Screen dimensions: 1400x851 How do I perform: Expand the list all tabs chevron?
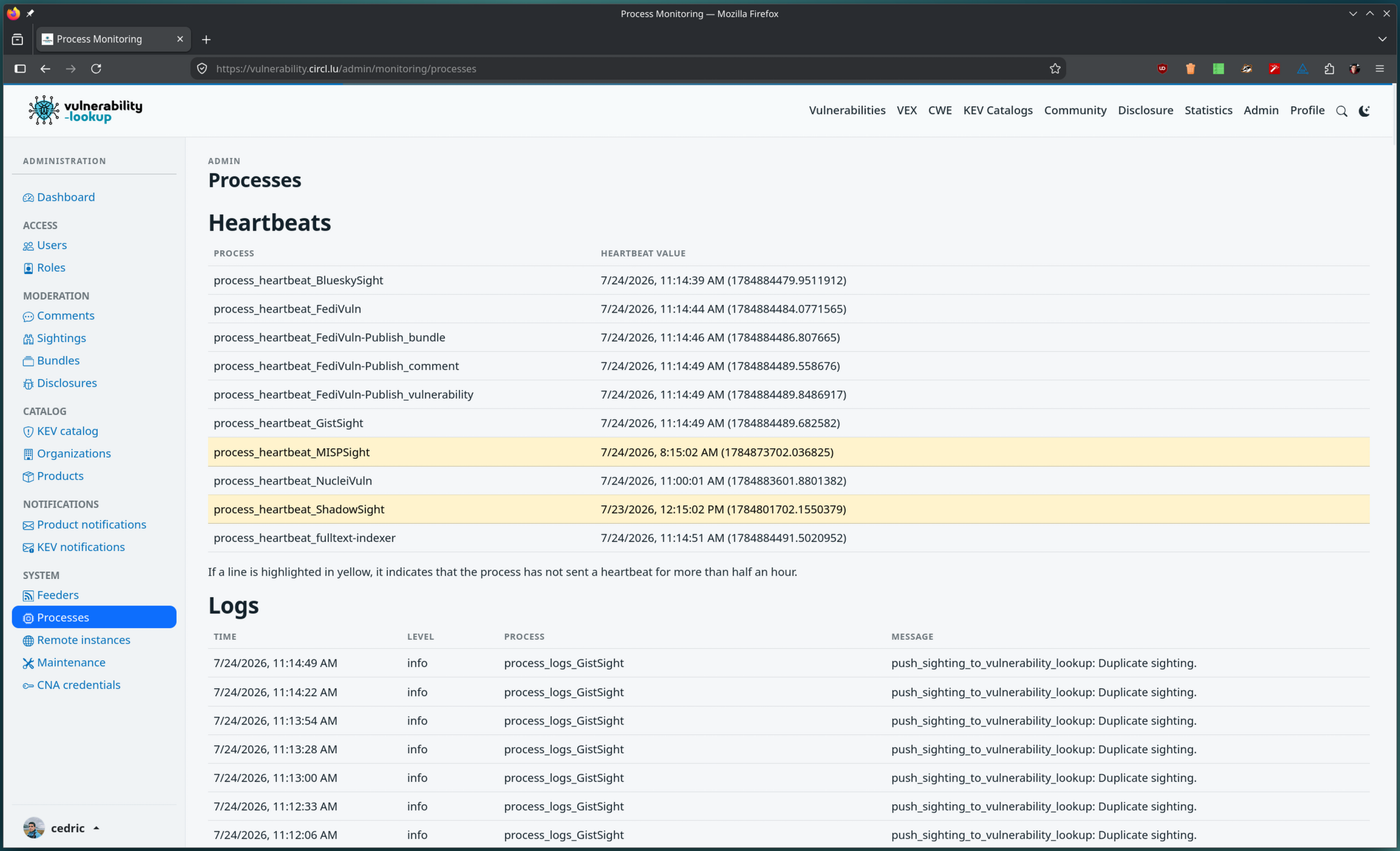[1382, 39]
